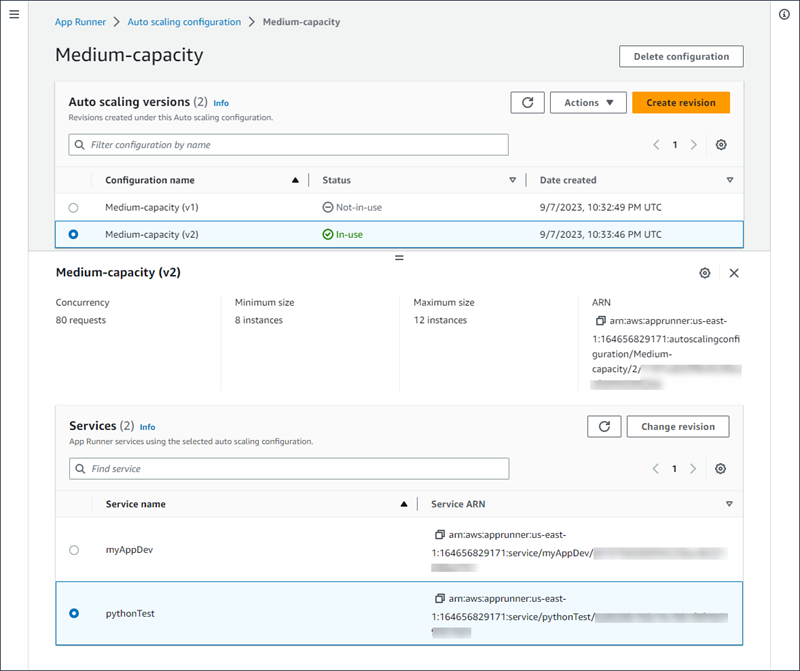
Task: Open the App Runner navigation menu
Action: click(x=13, y=14)
